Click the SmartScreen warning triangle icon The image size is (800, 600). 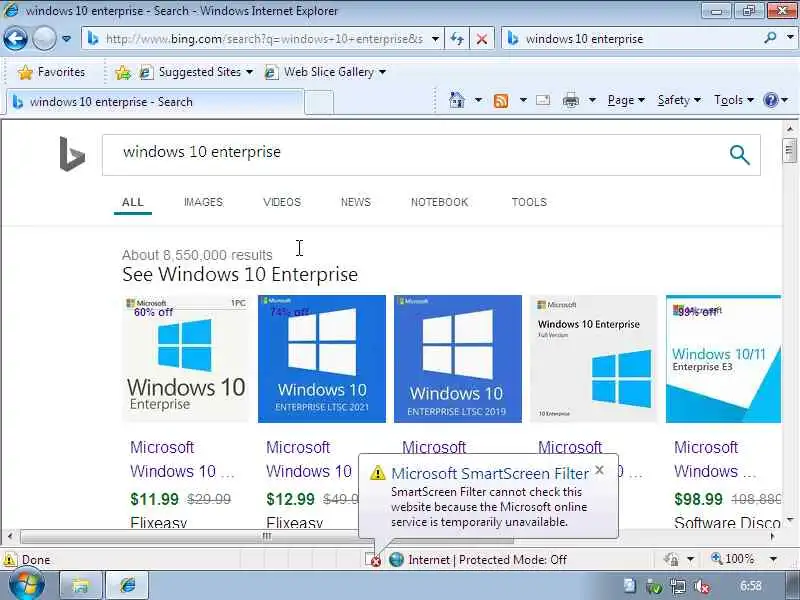coord(378,473)
